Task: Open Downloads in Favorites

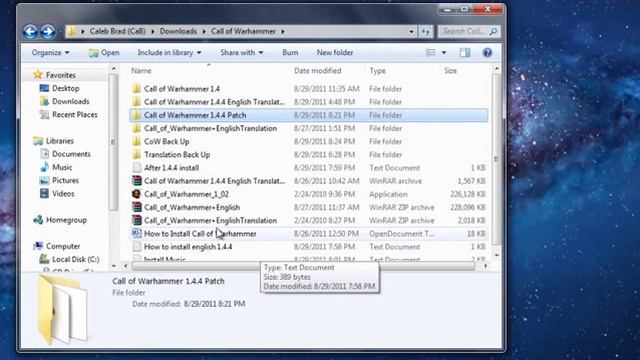Action: coord(71,101)
